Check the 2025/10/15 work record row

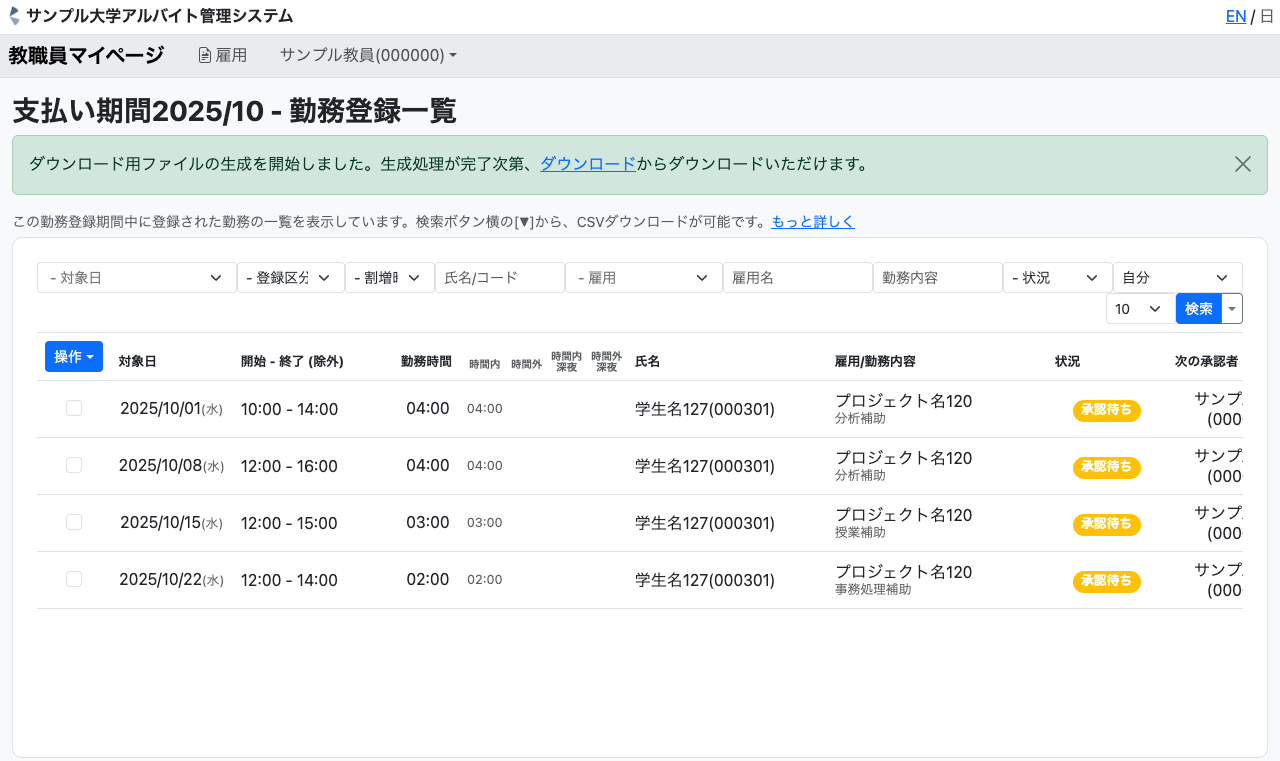[74, 522]
